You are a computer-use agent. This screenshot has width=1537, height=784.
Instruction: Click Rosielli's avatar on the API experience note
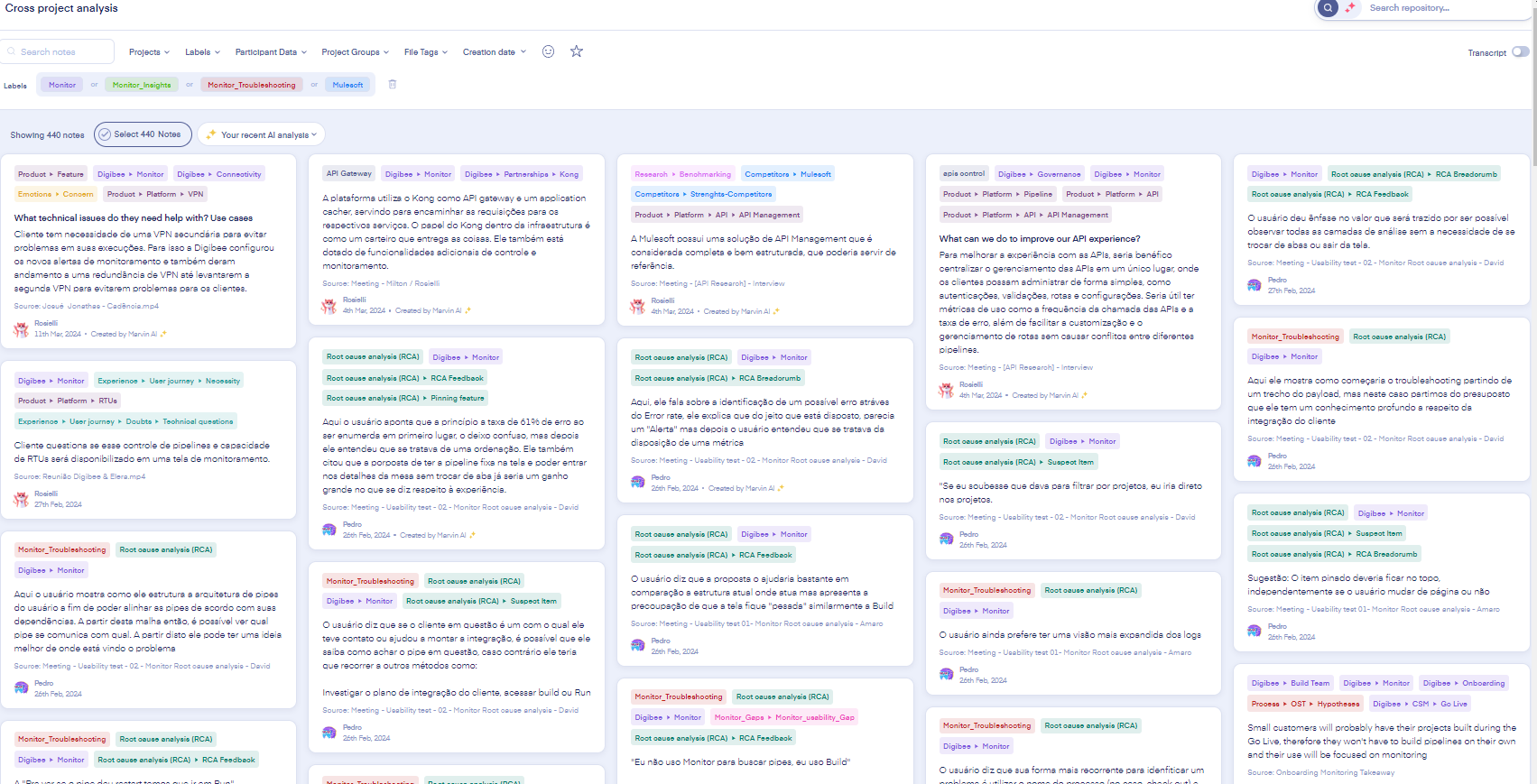point(946,391)
